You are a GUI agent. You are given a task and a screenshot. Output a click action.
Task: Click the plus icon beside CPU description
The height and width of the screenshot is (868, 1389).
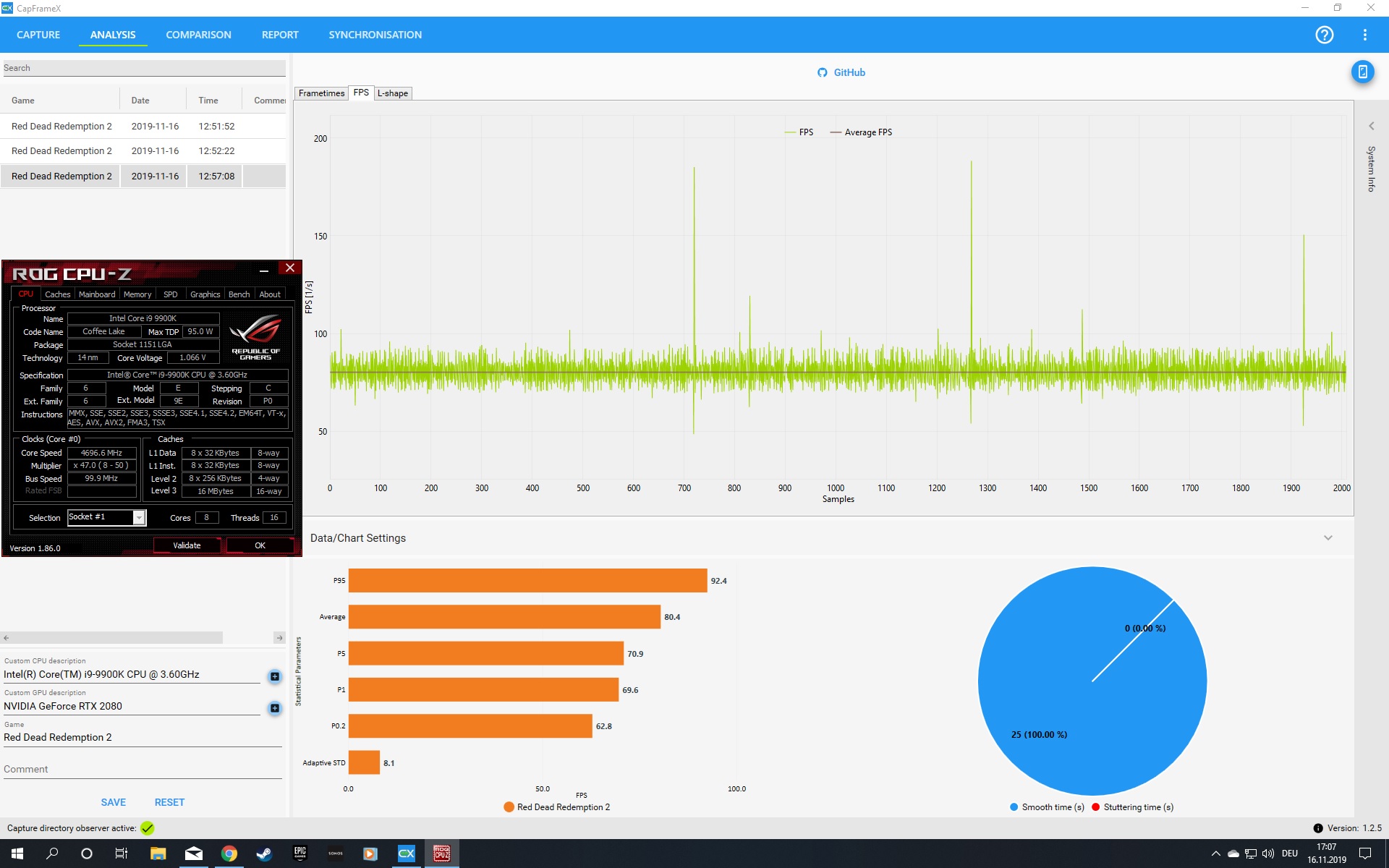pyautogui.click(x=275, y=676)
